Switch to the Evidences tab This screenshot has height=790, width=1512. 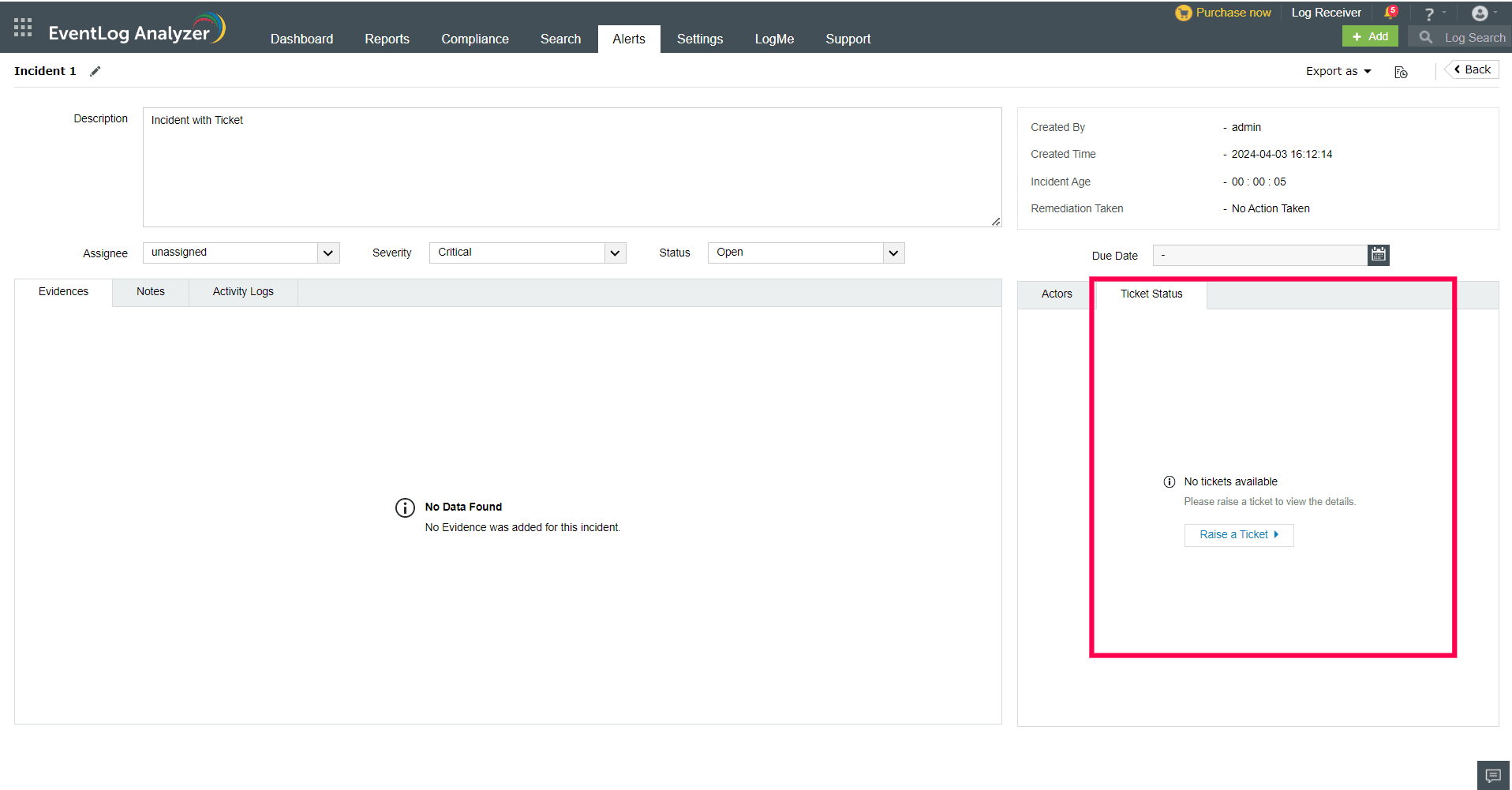pyautogui.click(x=64, y=292)
